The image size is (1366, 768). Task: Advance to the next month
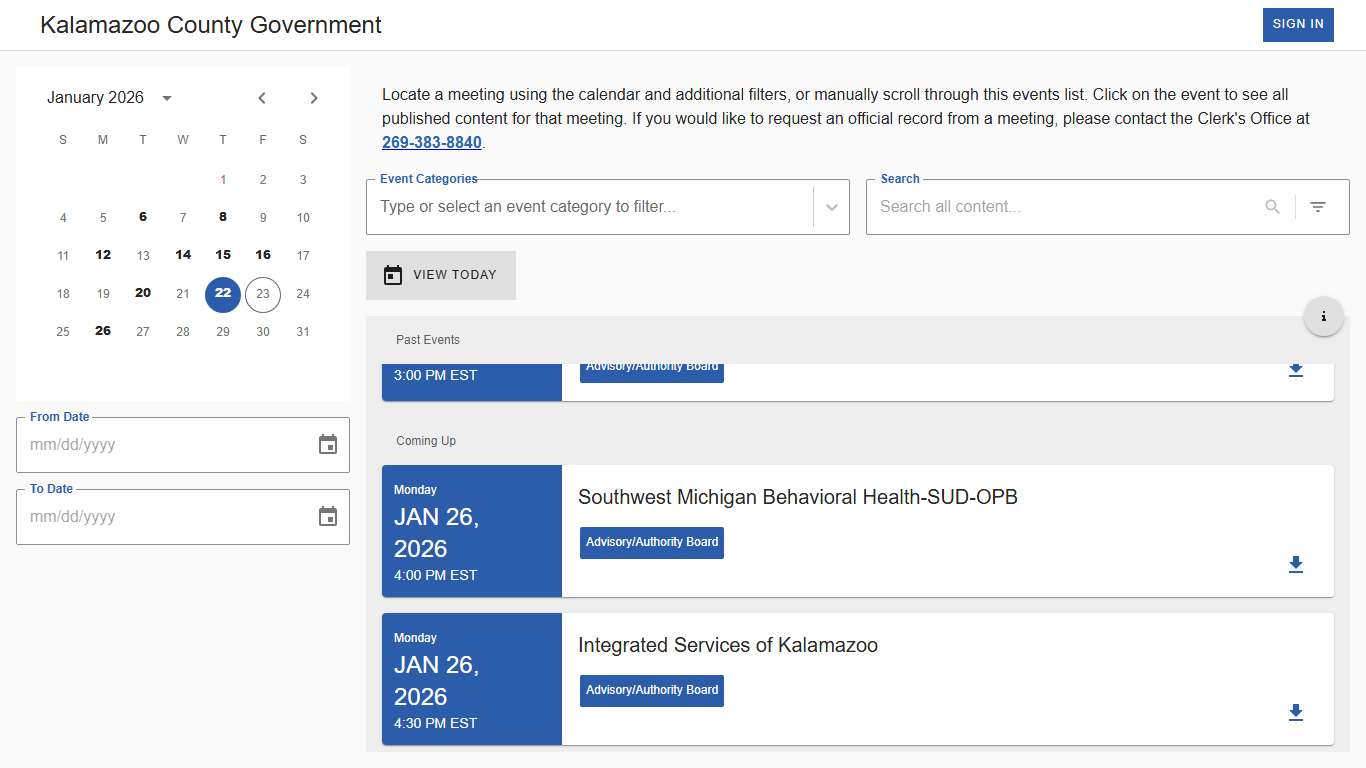[313, 97]
